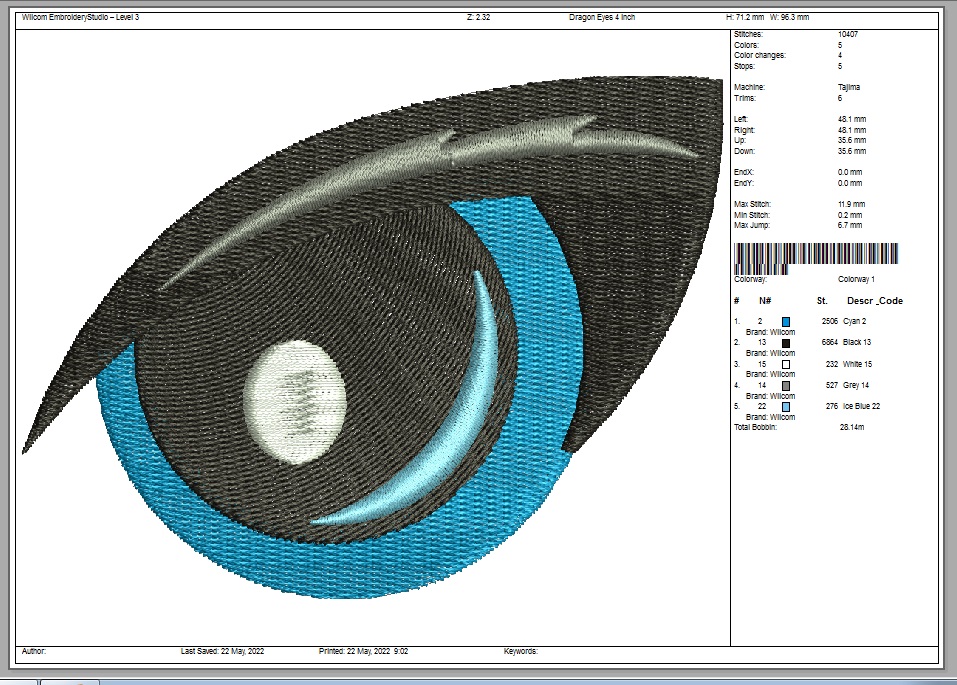Click the Descr _Code column header
957x685 pixels.
tap(874, 300)
